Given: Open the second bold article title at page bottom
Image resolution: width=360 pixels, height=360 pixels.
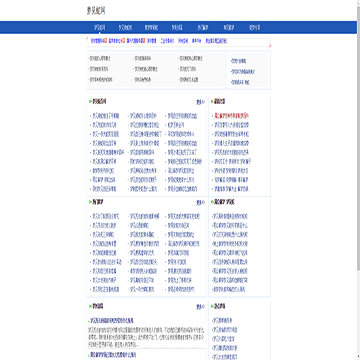Looking at the screenshot, I should tap(113, 355).
